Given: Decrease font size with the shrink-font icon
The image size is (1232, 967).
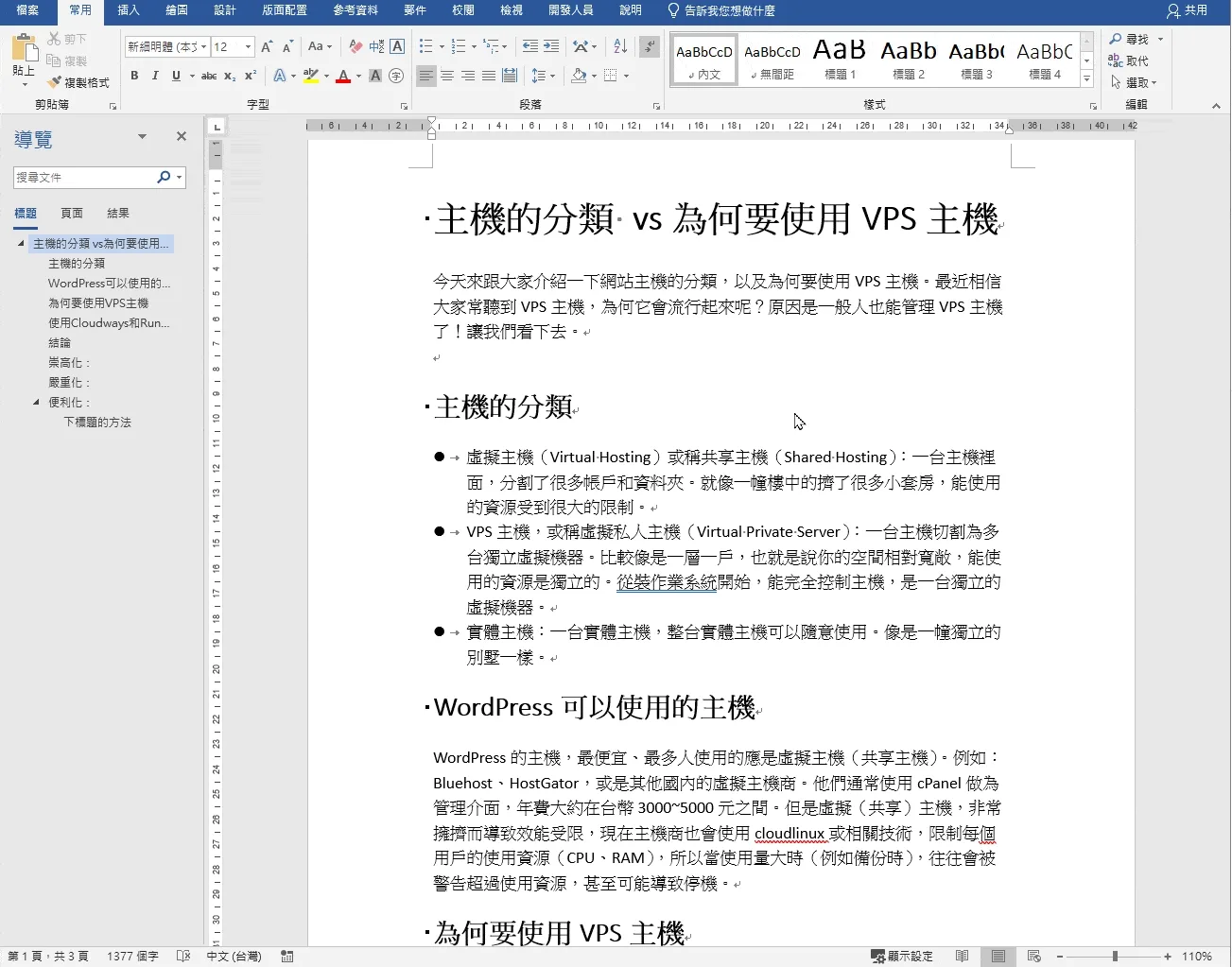Looking at the screenshot, I should [287, 46].
